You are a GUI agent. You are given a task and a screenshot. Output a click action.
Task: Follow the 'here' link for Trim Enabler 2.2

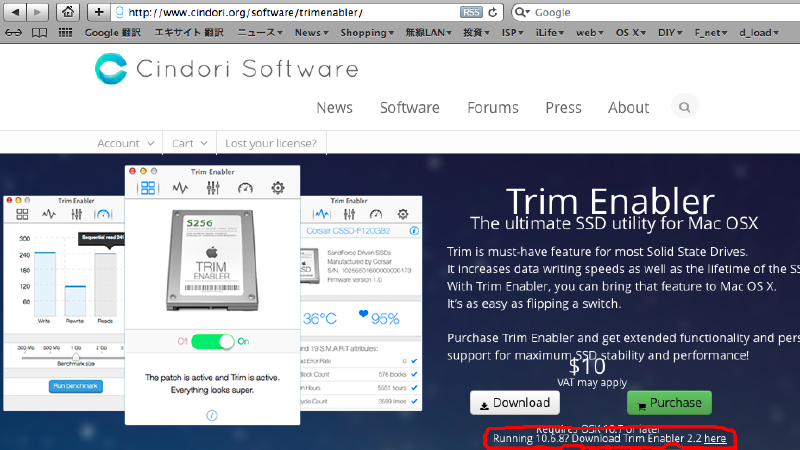click(715, 438)
